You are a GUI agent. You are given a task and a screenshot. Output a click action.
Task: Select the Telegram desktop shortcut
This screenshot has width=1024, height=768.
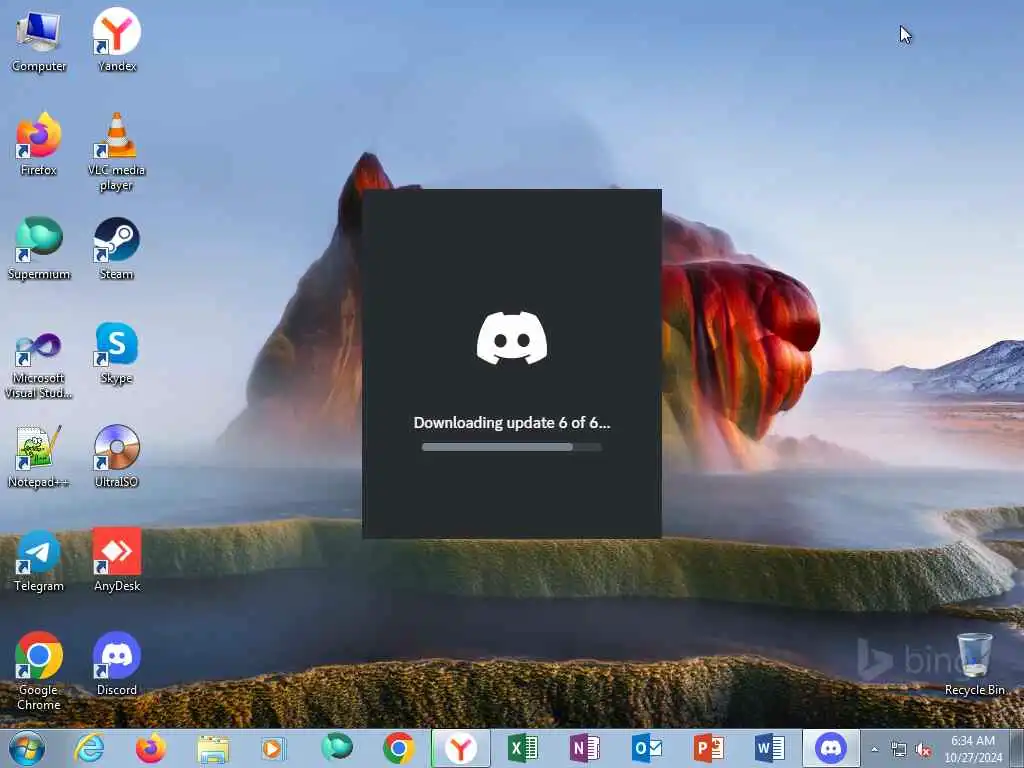pos(39,561)
